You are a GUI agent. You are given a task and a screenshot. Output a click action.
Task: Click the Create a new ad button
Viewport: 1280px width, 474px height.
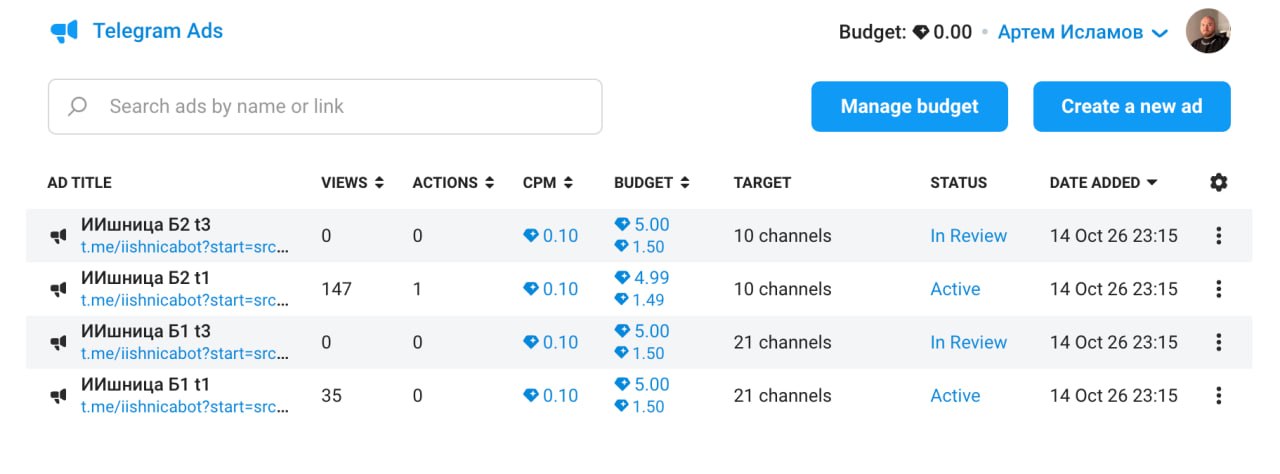tap(1131, 106)
